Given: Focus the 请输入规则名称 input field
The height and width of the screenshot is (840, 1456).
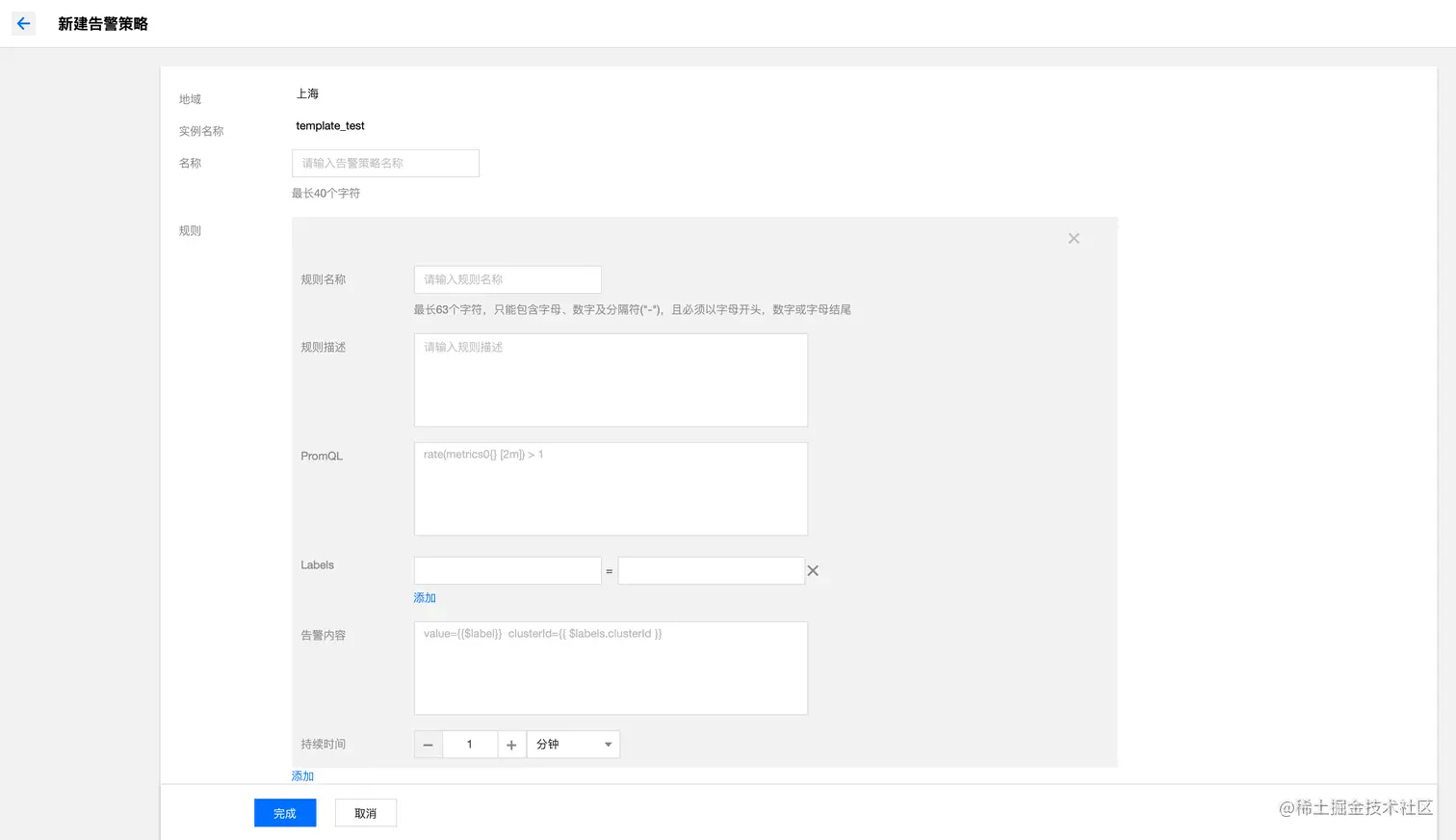Looking at the screenshot, I should click(507, 279).
